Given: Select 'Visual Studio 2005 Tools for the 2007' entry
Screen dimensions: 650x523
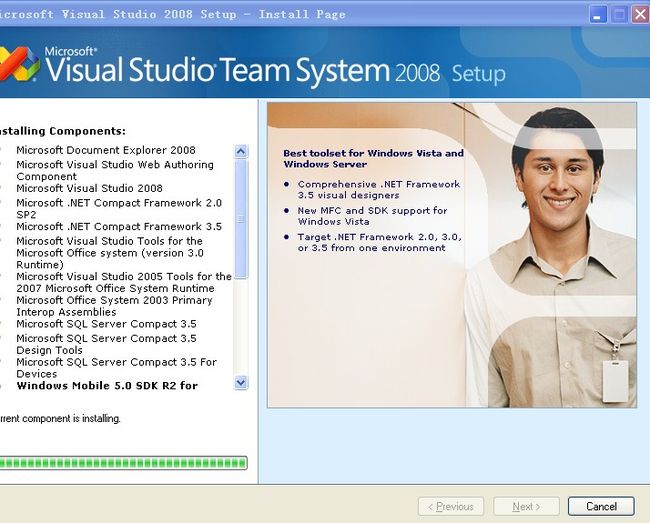Looking at the screenshot, I should [x=124, y=282].
